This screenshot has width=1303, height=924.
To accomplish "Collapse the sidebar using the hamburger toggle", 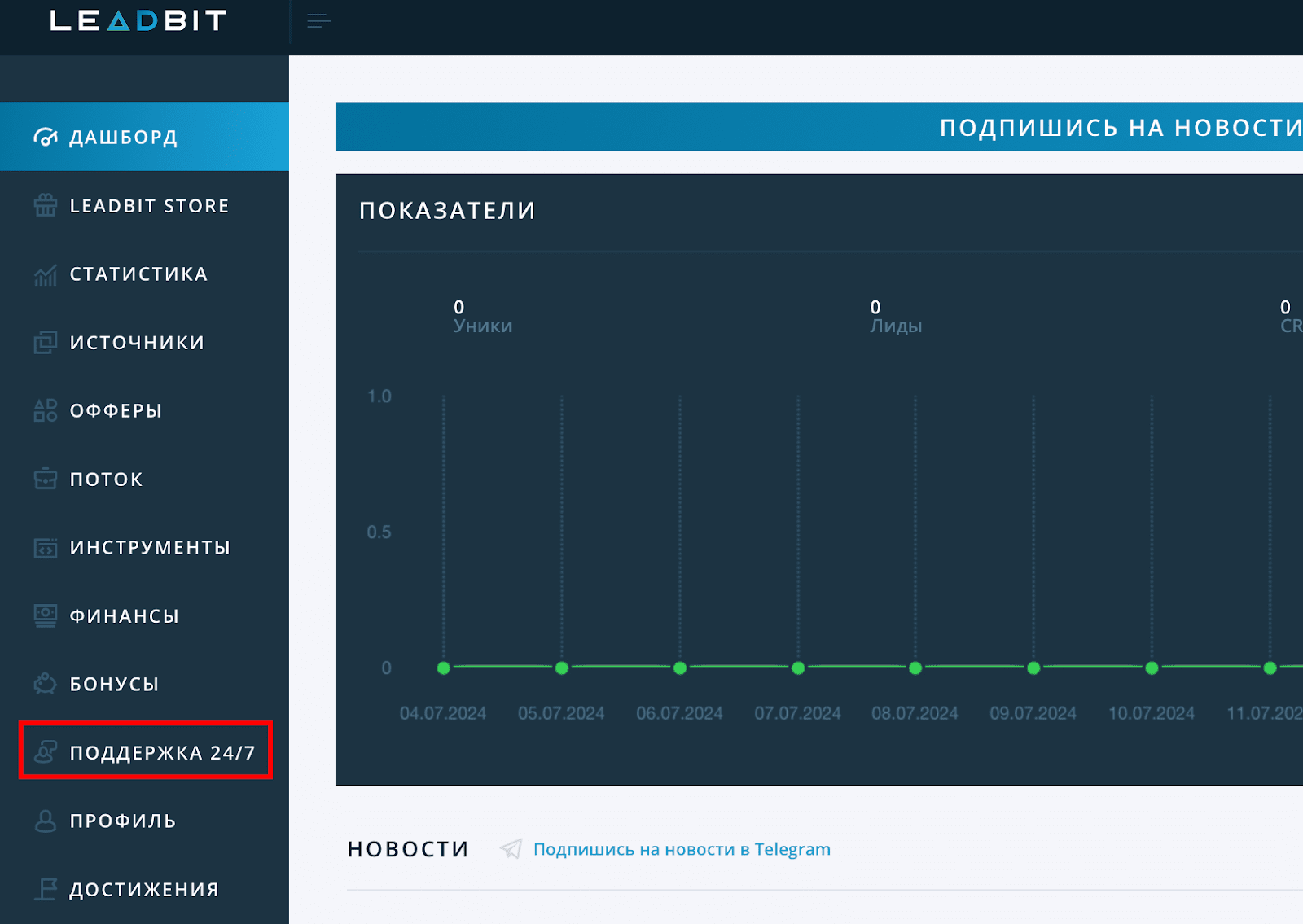I will [318, 21].
